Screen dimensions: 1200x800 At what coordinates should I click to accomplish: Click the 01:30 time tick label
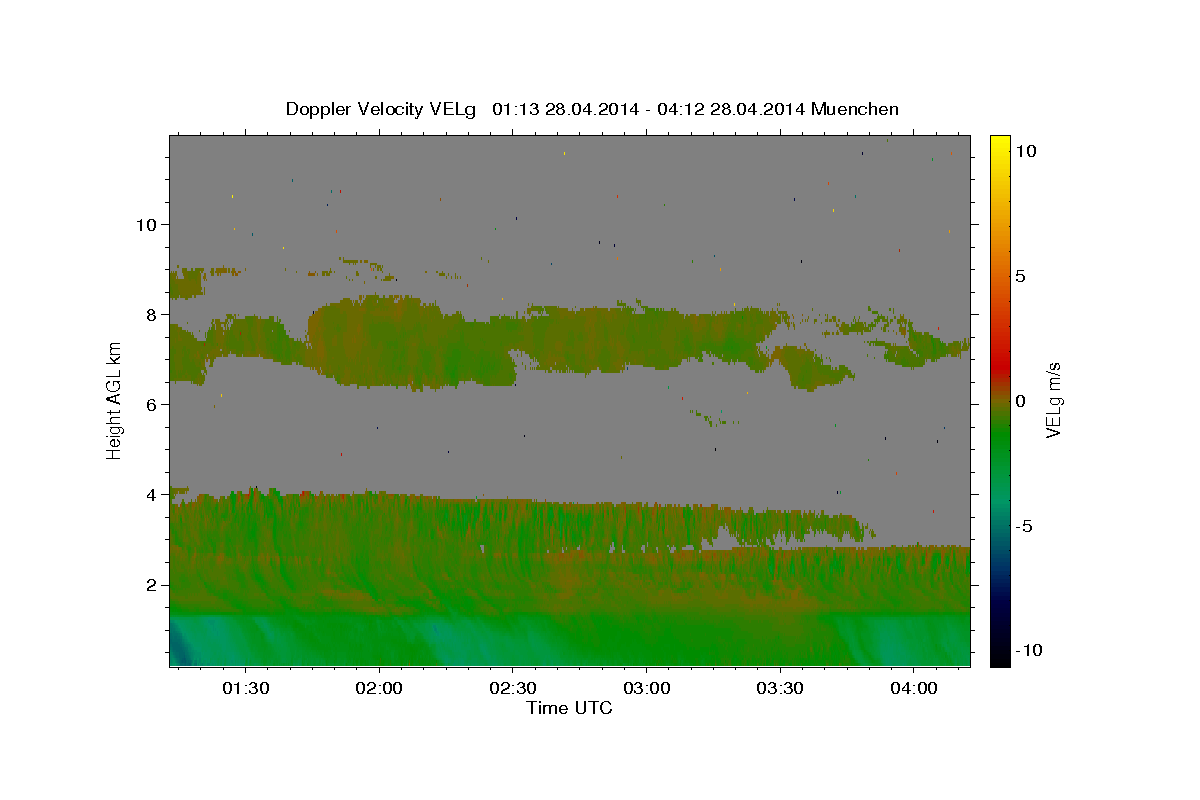pyautogui.click(x=246, y=689)
